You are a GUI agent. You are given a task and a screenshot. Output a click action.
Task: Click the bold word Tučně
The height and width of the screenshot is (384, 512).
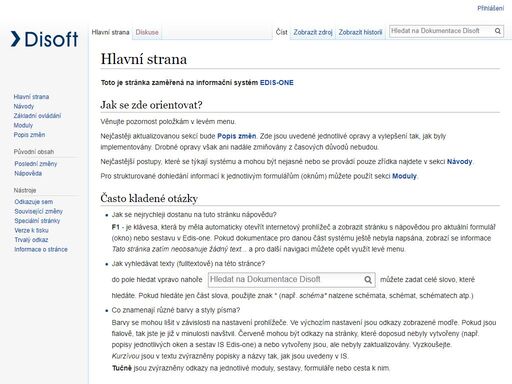[122, 368]
